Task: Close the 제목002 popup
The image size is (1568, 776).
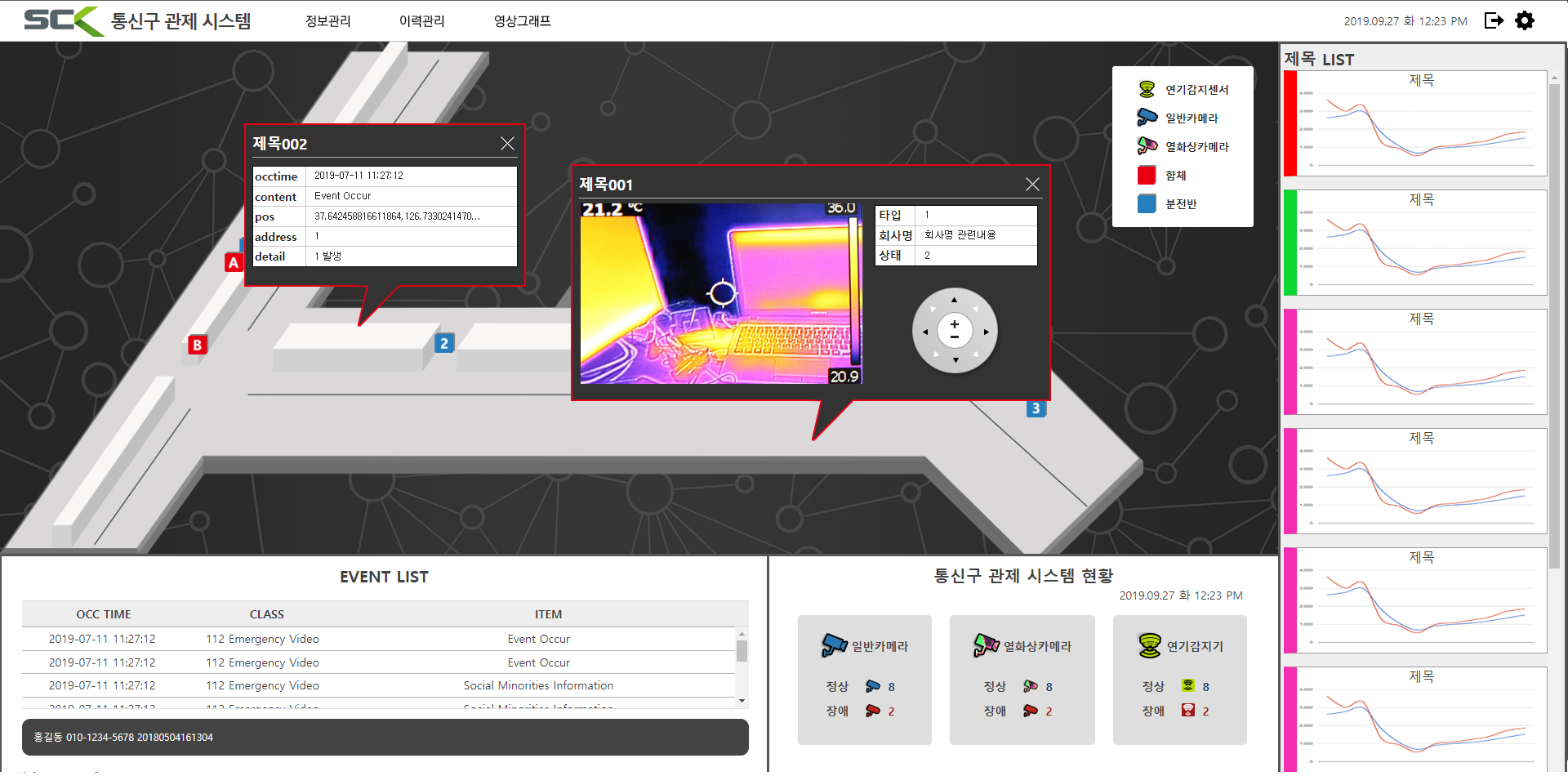Action: [507, 144]
